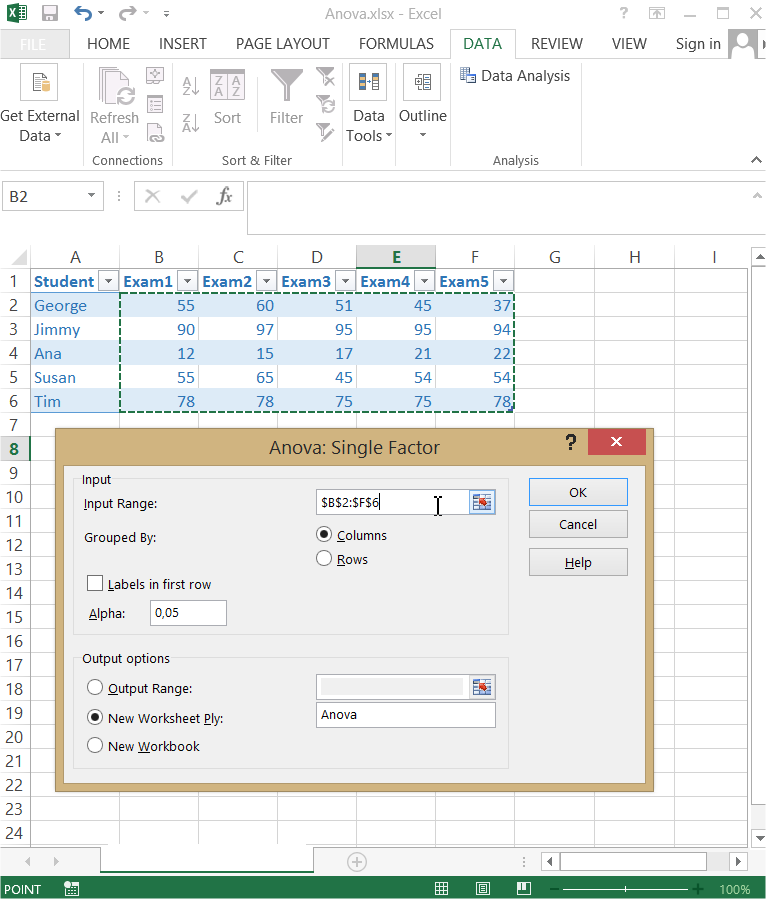Click the Undo arrow icon
The image size is (766, 899).
point(83,13)
